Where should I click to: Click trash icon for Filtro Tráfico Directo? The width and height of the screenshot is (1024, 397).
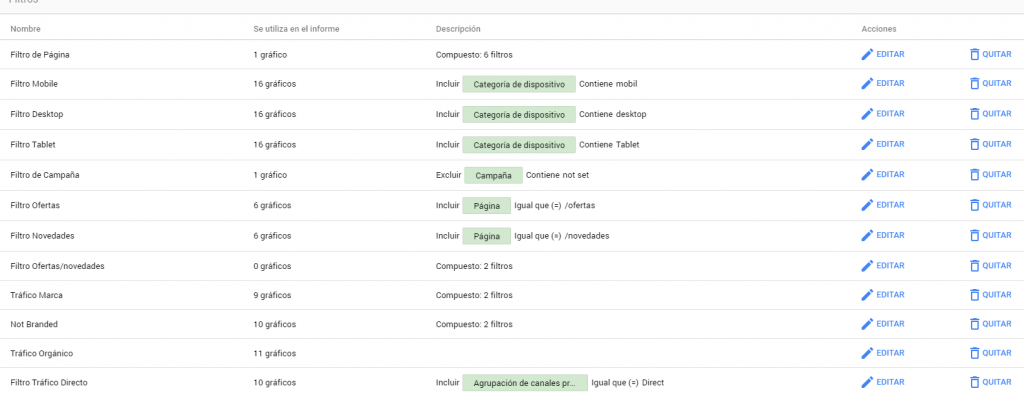pyautogui.click(x=974, y=382)
